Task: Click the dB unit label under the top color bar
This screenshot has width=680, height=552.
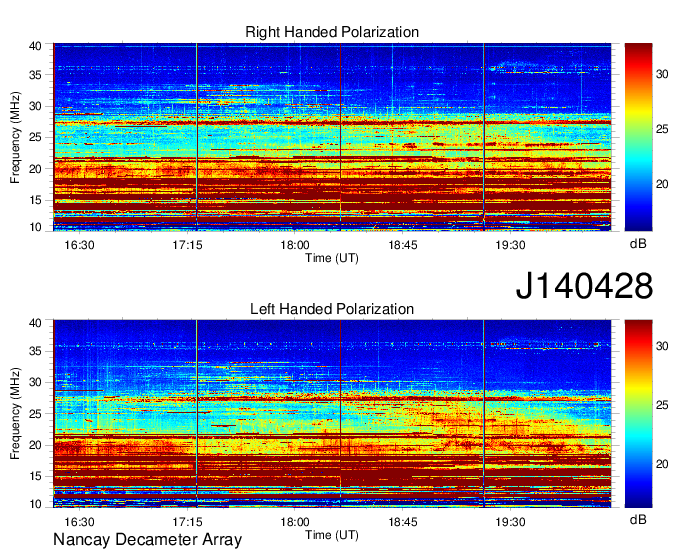Action: coord(638,244)
